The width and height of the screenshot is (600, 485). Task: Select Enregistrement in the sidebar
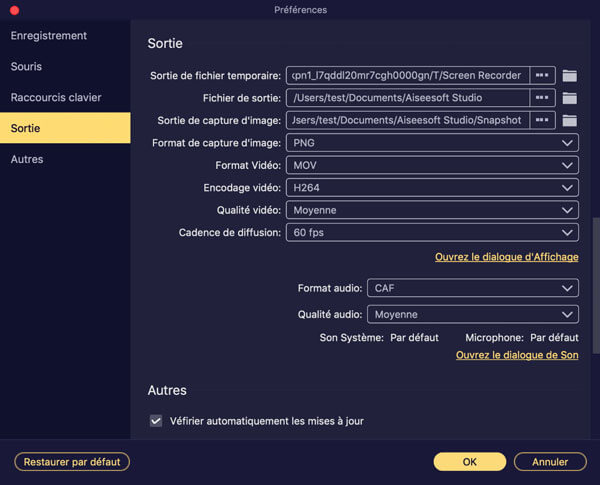pyautogui.click(x=49, y=36)
